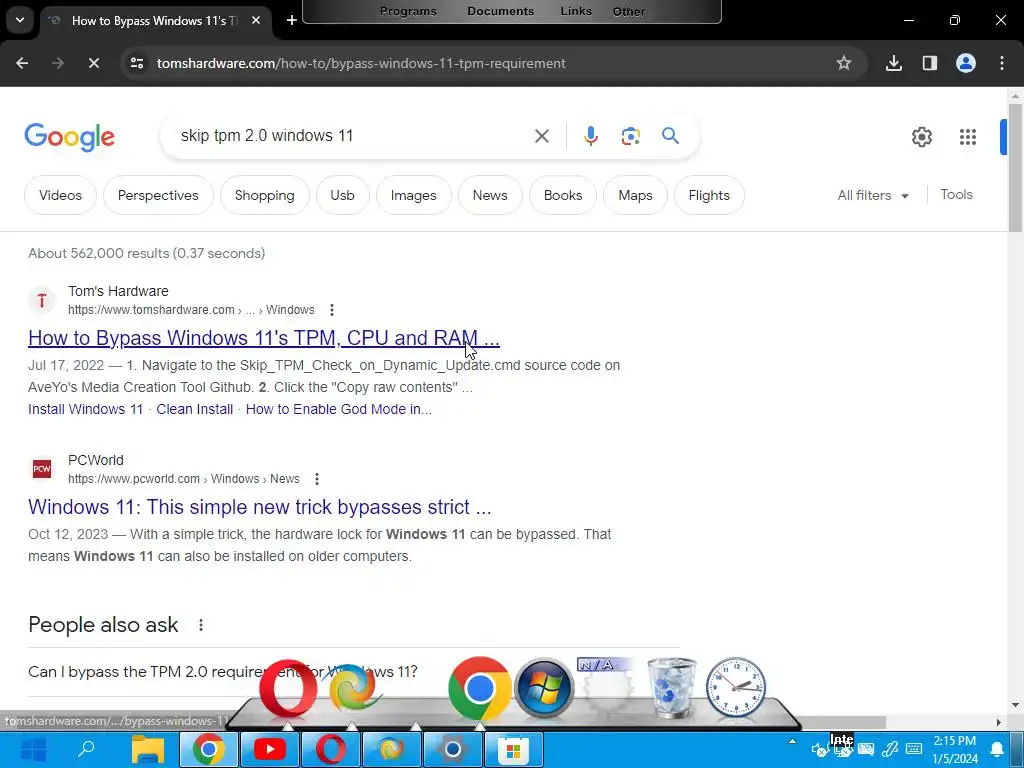View site information icon in address bar
This screenshot has height=768, width=1024.
click(137, 63)
